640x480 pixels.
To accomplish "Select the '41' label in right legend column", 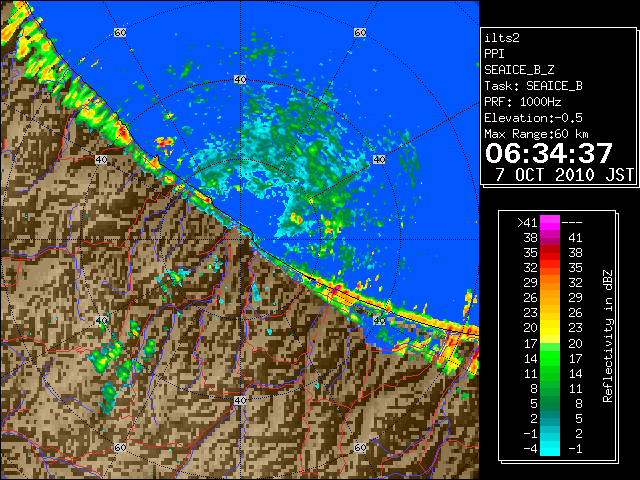I will point(575,238).
